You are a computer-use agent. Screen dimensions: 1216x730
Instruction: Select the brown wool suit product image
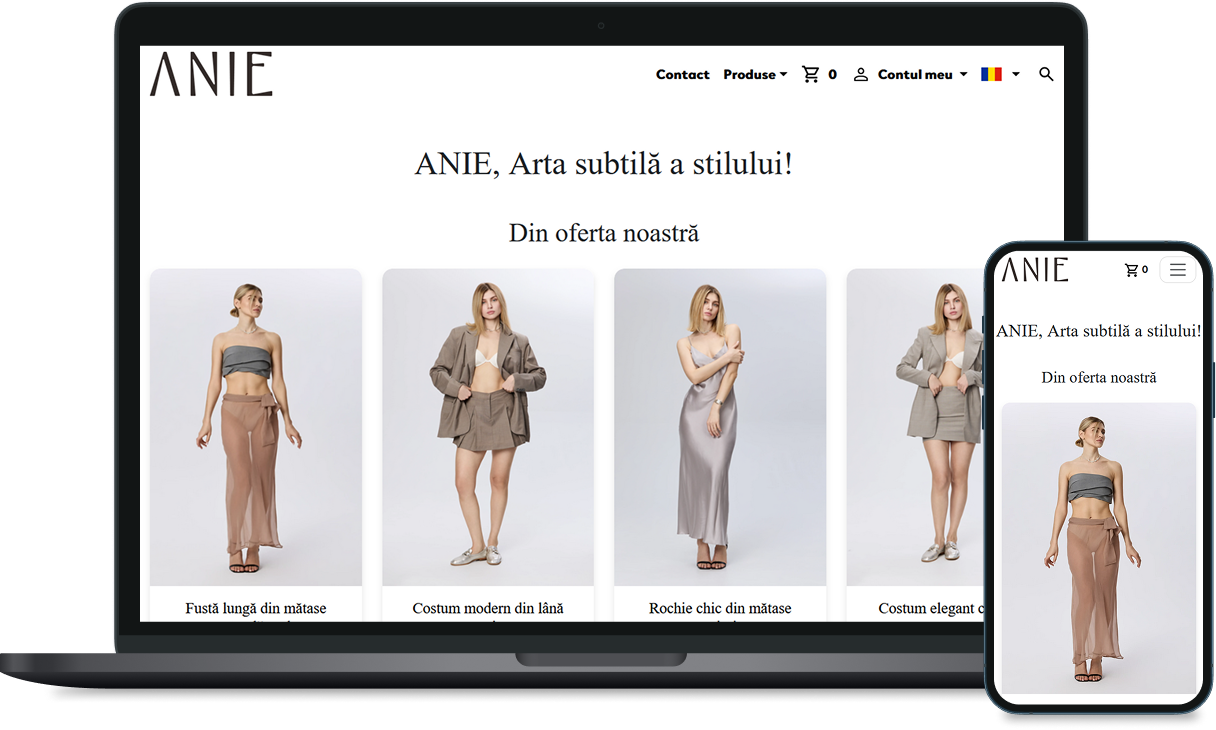pos(488,427)
